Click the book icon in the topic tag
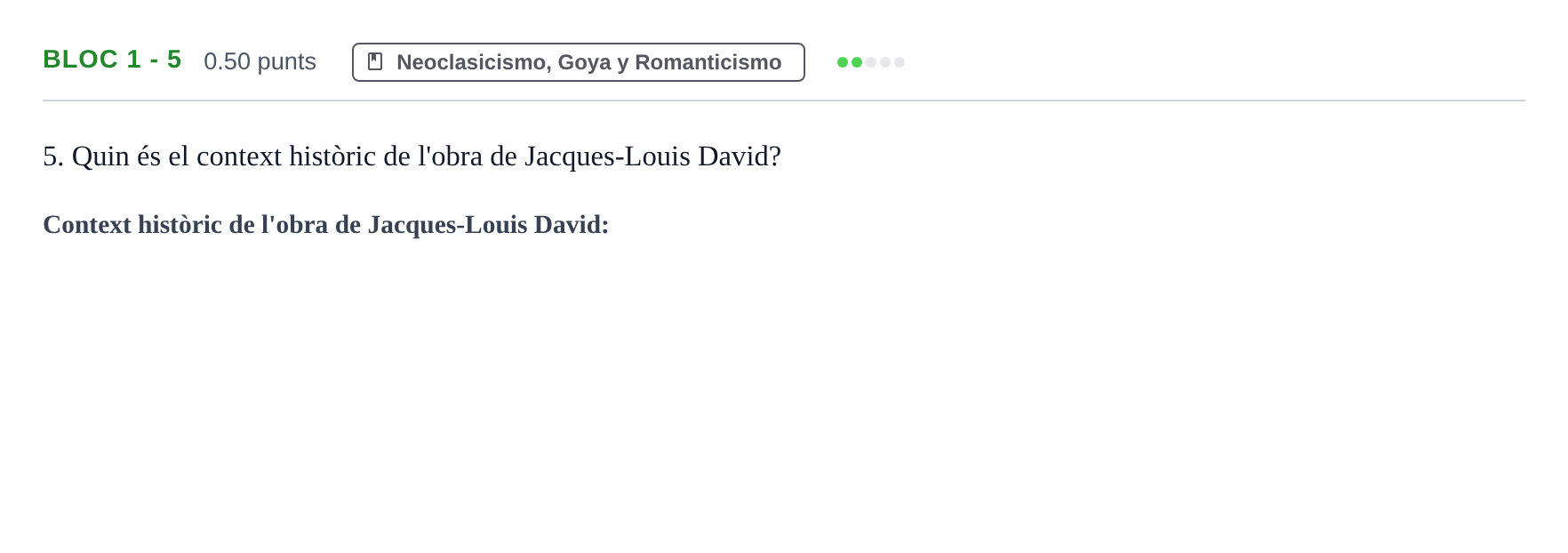1568x553 pixels. point(375,61)
